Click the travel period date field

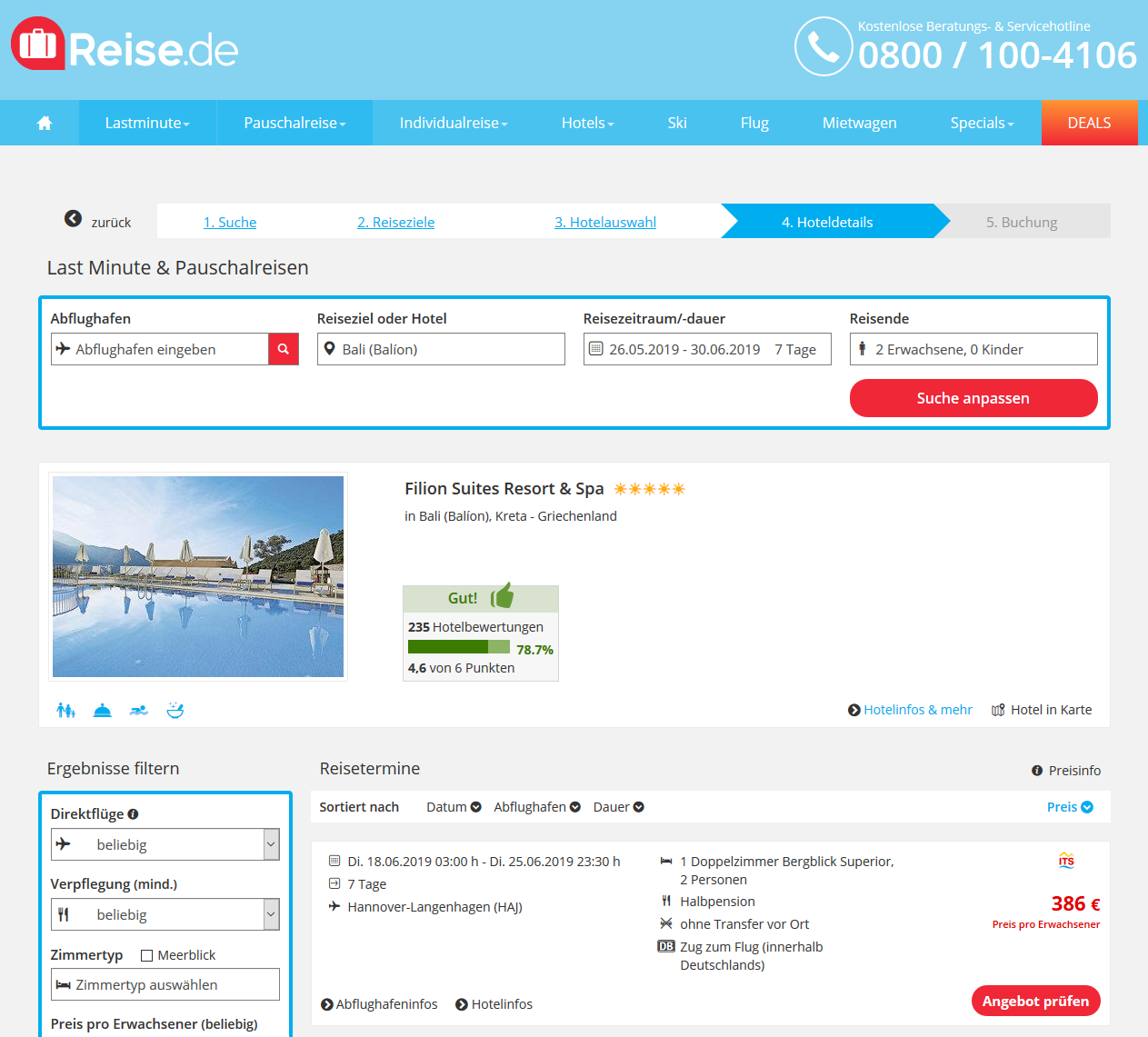707,349
